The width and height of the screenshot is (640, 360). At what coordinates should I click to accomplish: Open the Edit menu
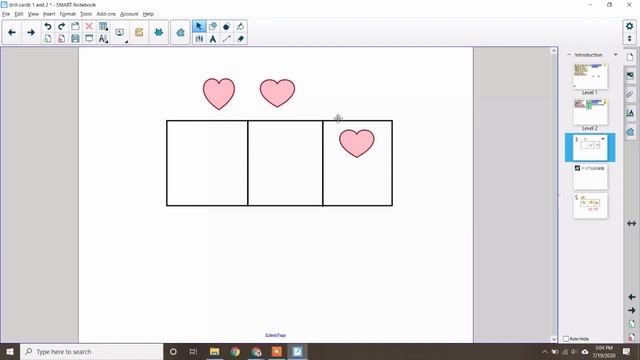coord(19,14)
